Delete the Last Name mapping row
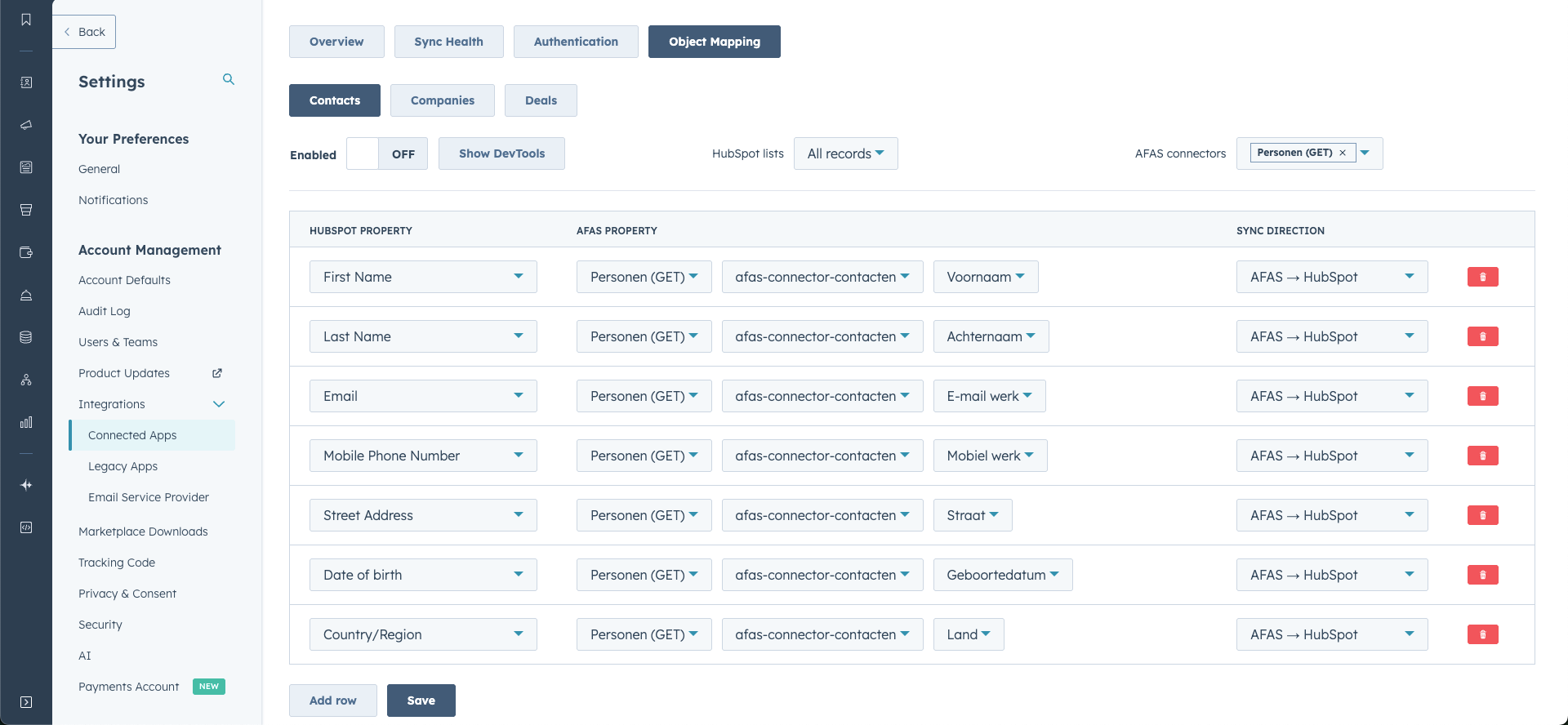This screenshot has width=1568, height=725. pos(1482,336)
